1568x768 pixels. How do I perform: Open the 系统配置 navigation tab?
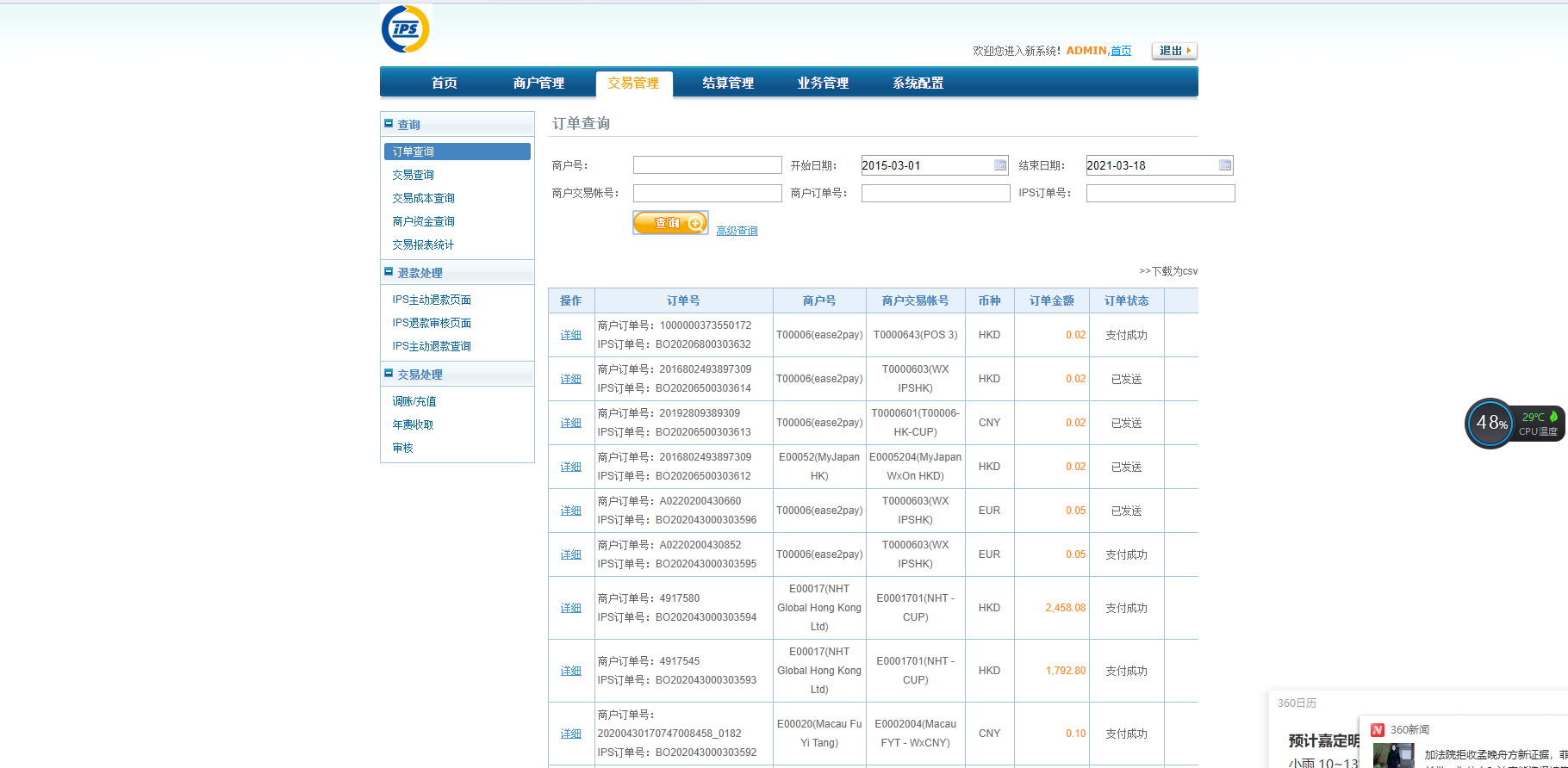pos(918,83)
